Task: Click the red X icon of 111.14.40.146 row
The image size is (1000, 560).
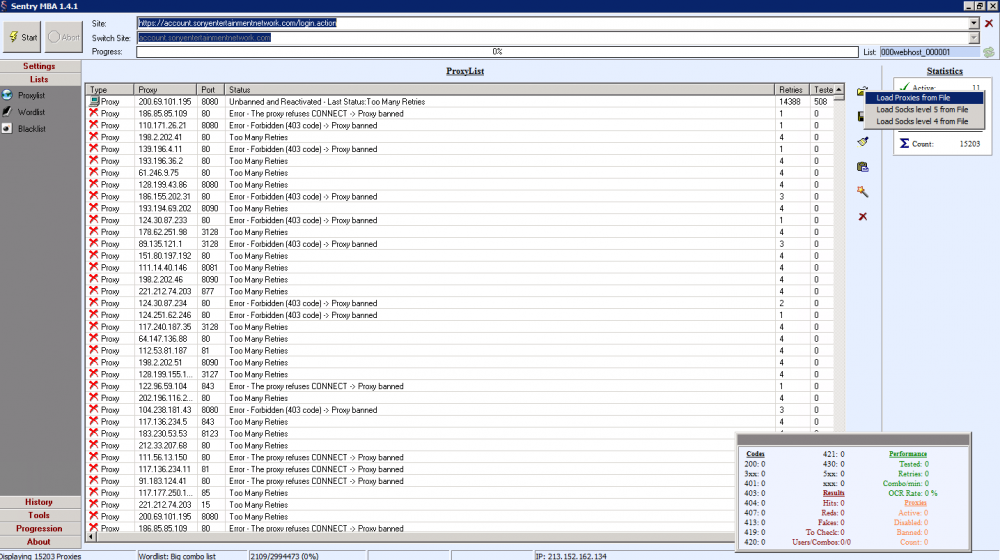Action: pos(94,267)
